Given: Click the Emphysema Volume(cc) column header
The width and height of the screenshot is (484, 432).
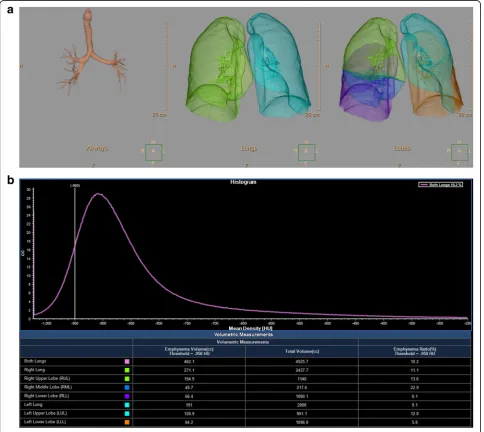Looking at the screenshot, I should click(189, 351).
